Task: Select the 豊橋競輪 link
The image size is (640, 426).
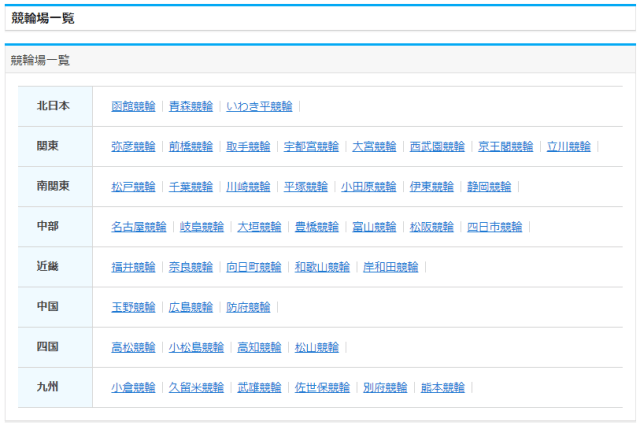Action: pos(317,226)
